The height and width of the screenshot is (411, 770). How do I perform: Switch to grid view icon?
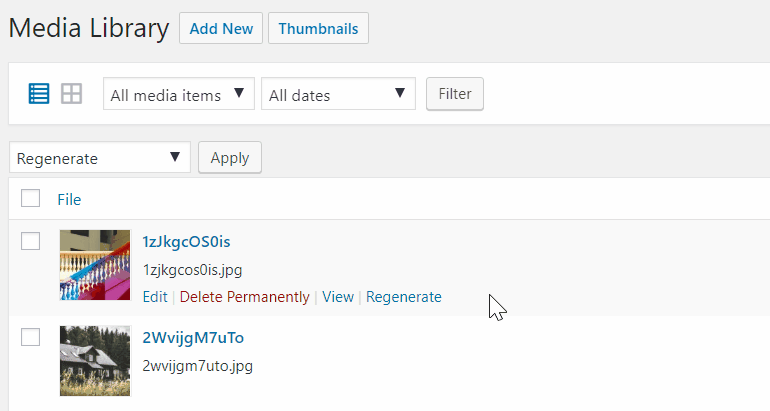tap(71, 94)
